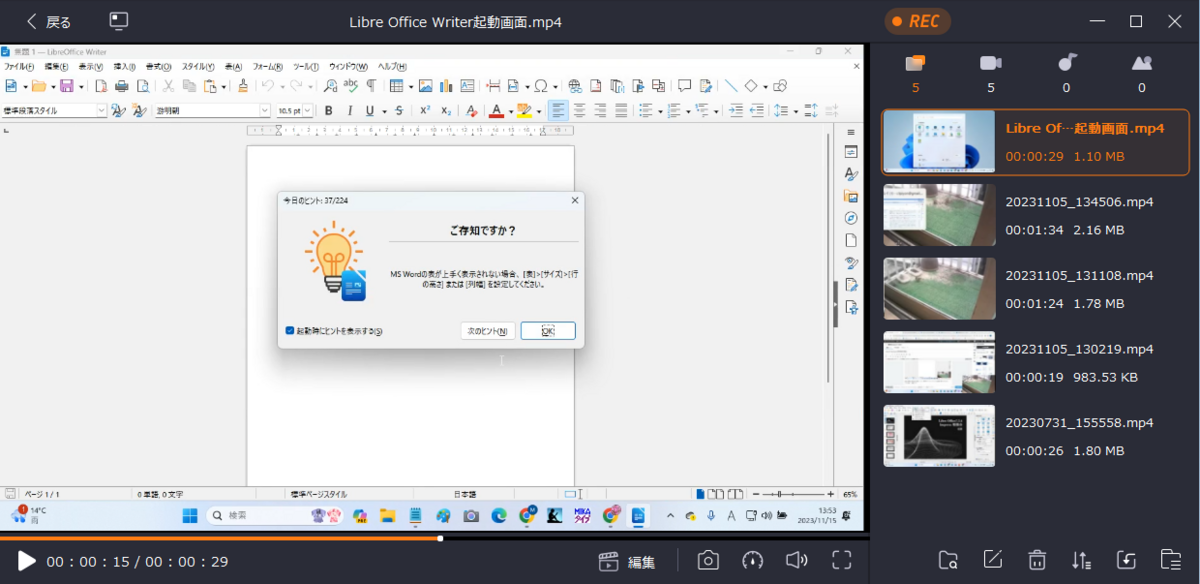Click スタイル menu in the recorded Writer window
Image resolution: width=1200 pixels, height=584 pixels.
click(x=197, y=67)
